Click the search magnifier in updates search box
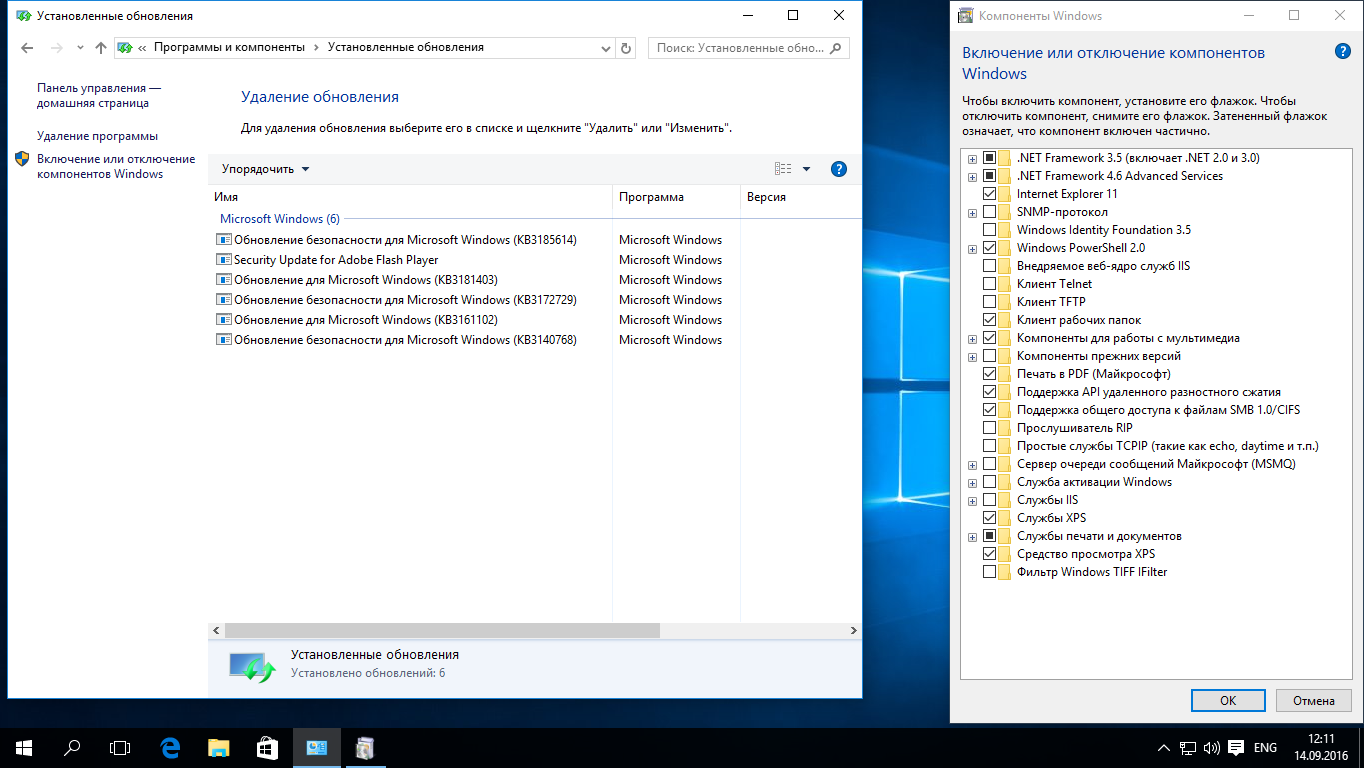This screenshot has width=1364, height=768. click(x=835, y=47)
